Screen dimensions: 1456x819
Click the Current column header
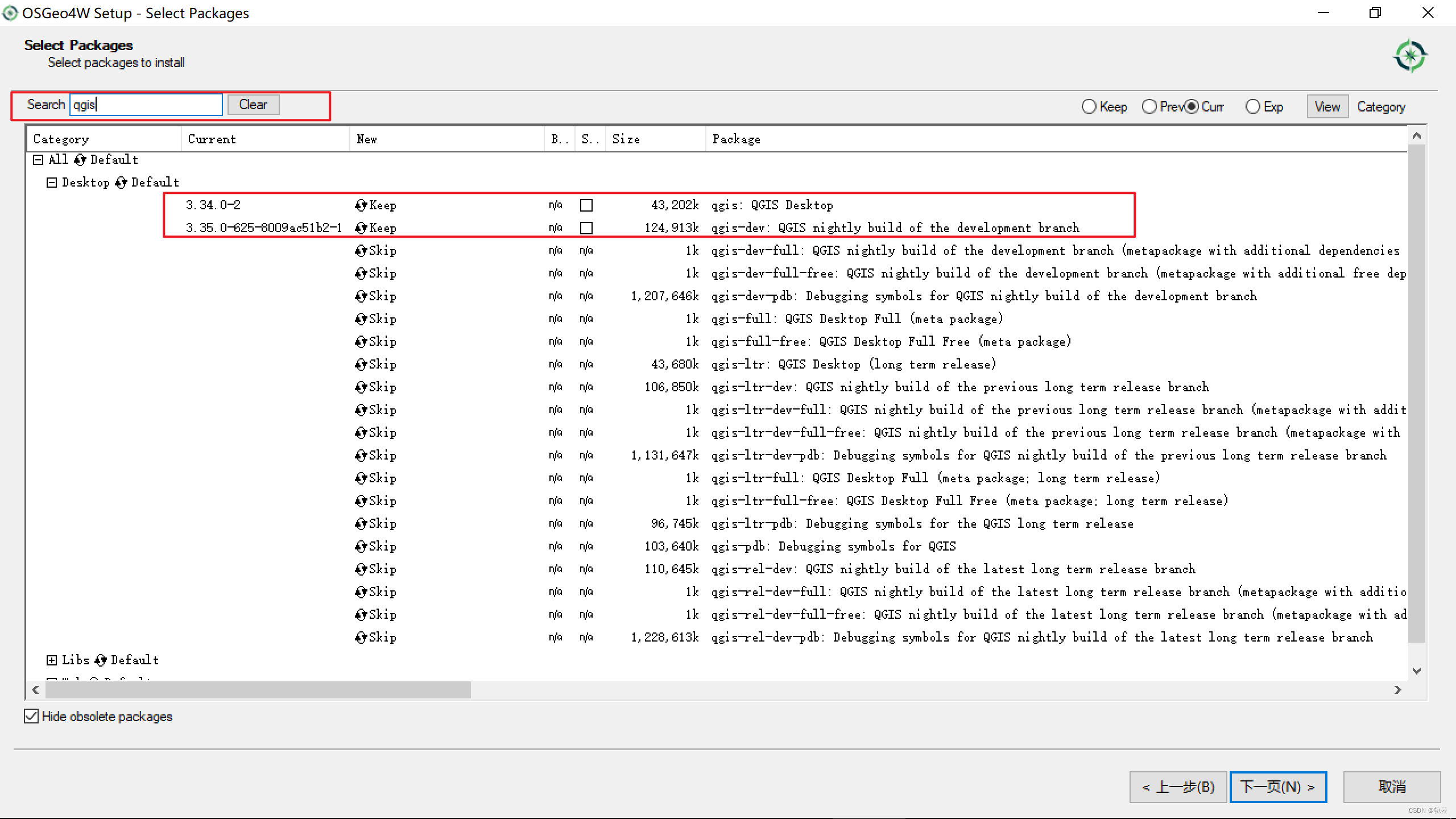point(266,139)
